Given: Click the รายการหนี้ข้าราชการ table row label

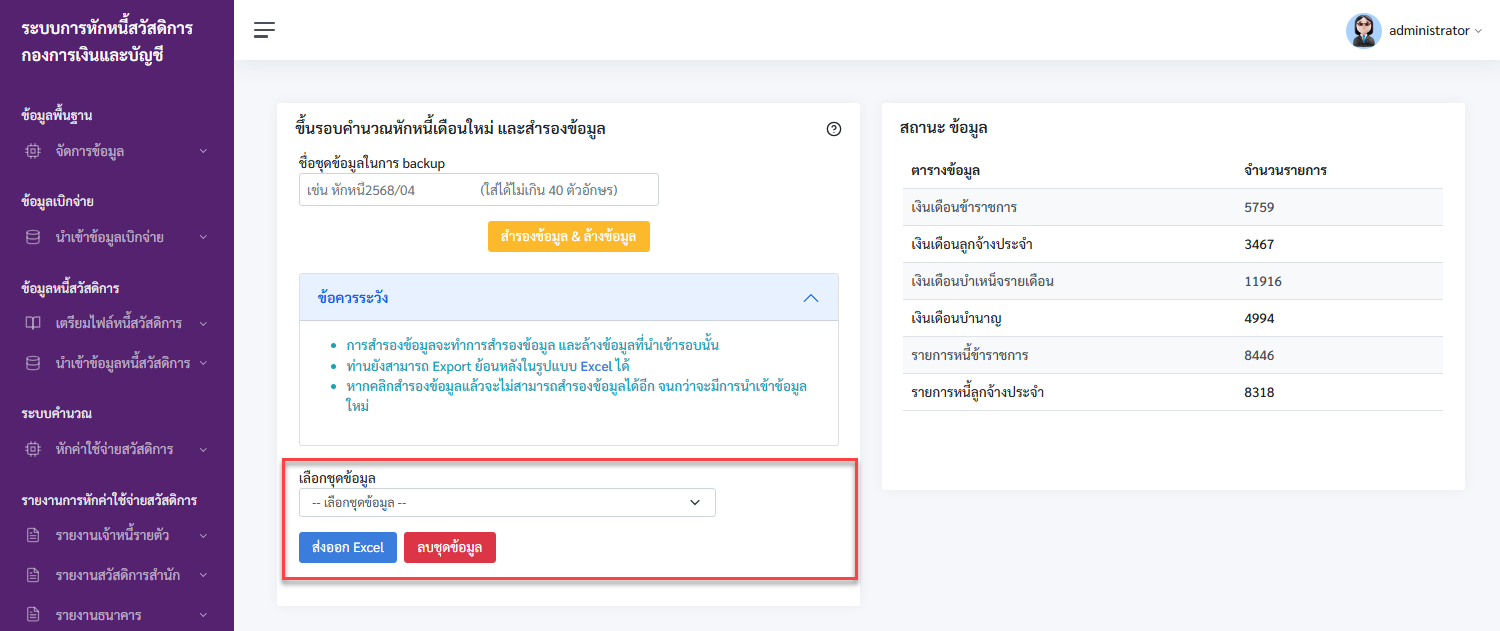Looking at the screenshot, I should (970, 355).
